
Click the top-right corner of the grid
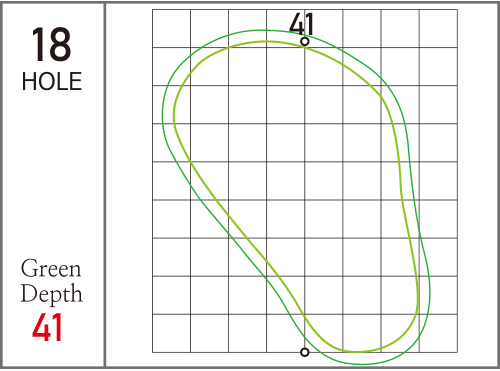(x=457, y=9)
